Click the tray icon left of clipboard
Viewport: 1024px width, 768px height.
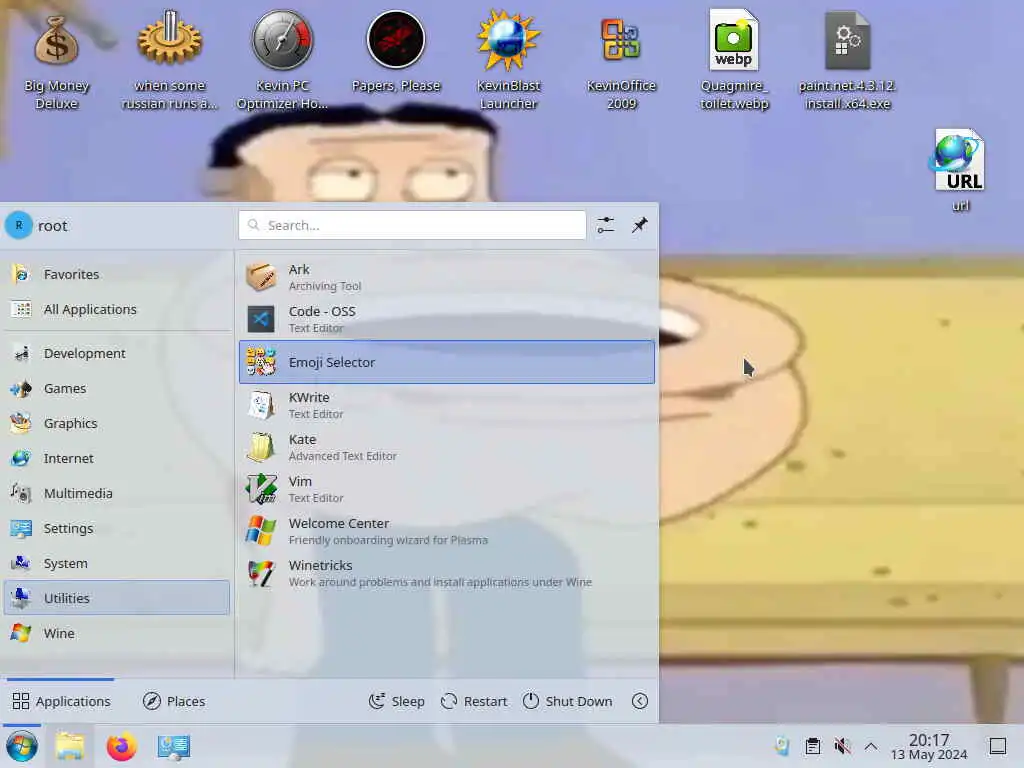[x=782, y=746]
